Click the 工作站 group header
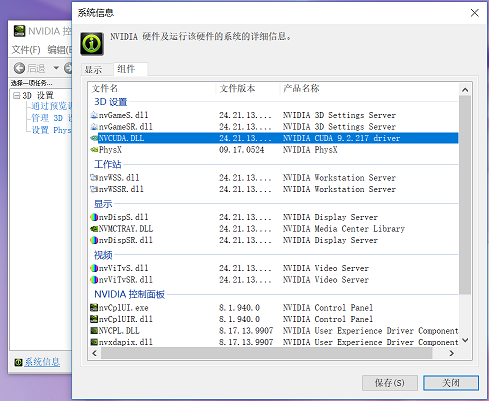Image resolution: width=489 pixels, height=401 pixels. coord(107,164)
